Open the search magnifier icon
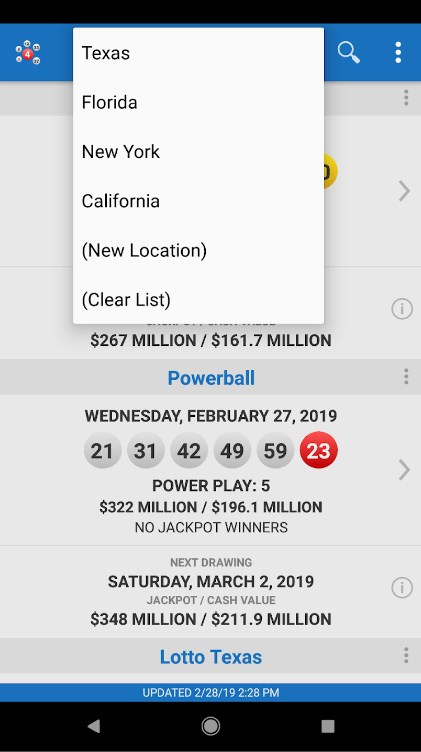421x752 pixels. click(x=349, y=52)
